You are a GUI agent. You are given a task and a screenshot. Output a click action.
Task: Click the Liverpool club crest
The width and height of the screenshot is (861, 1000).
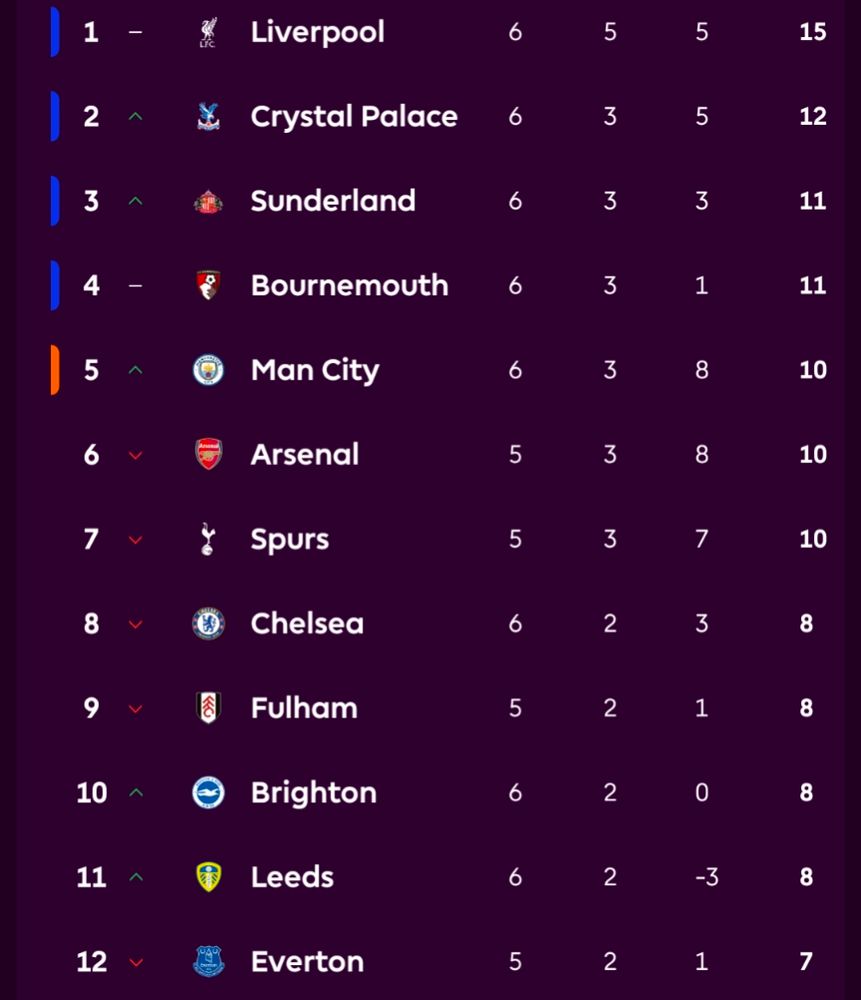click(x=208, y=33)
